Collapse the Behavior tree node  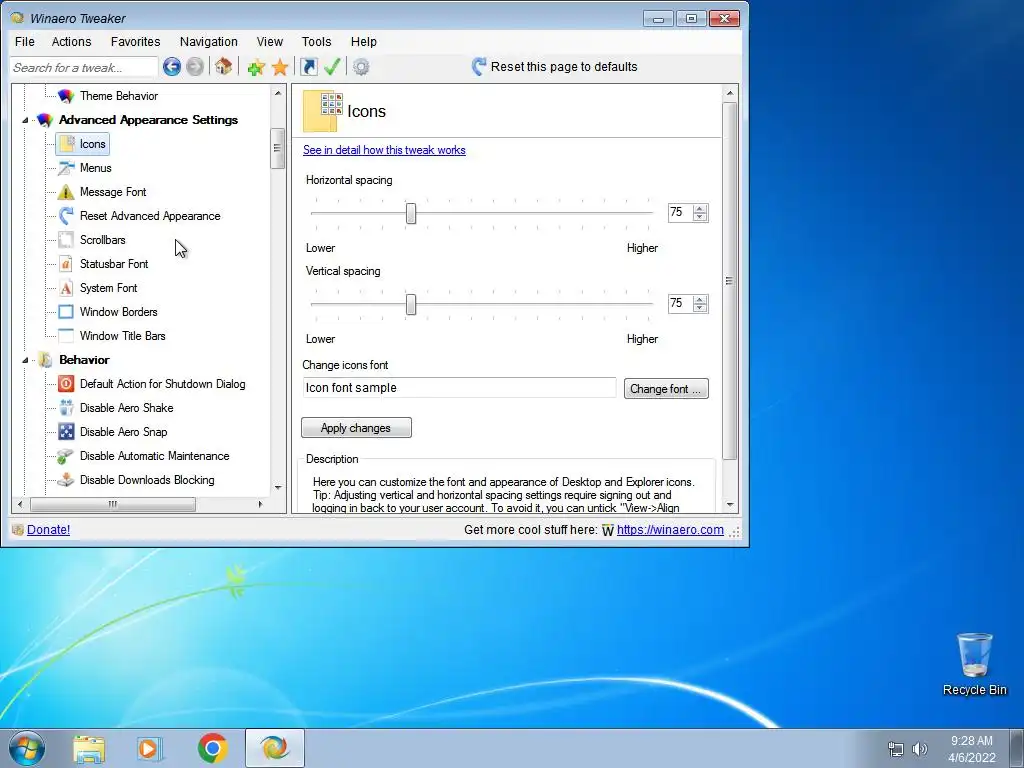[25, 360]
